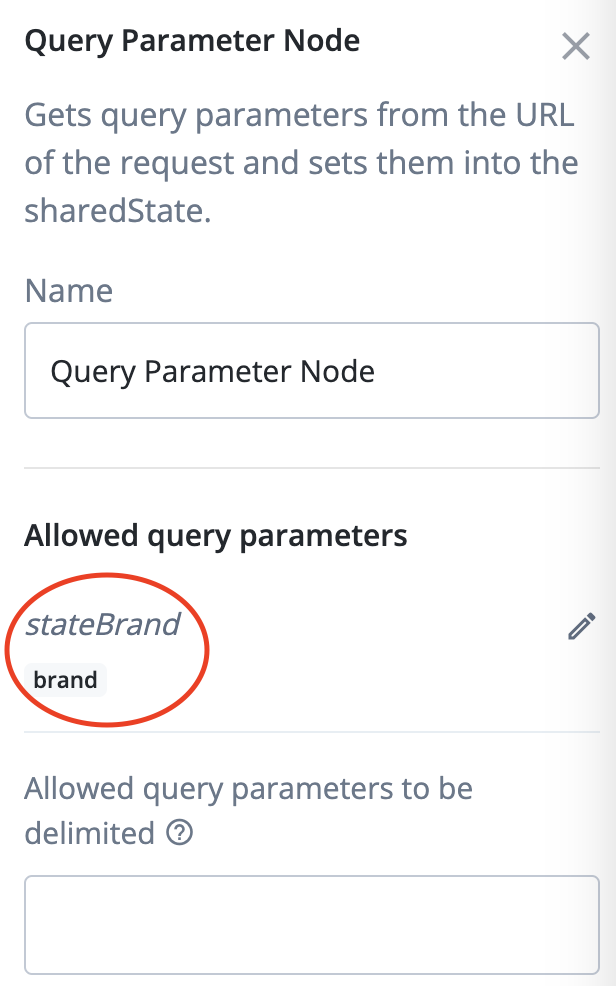Click the Name label above the input

pos(68,291)
